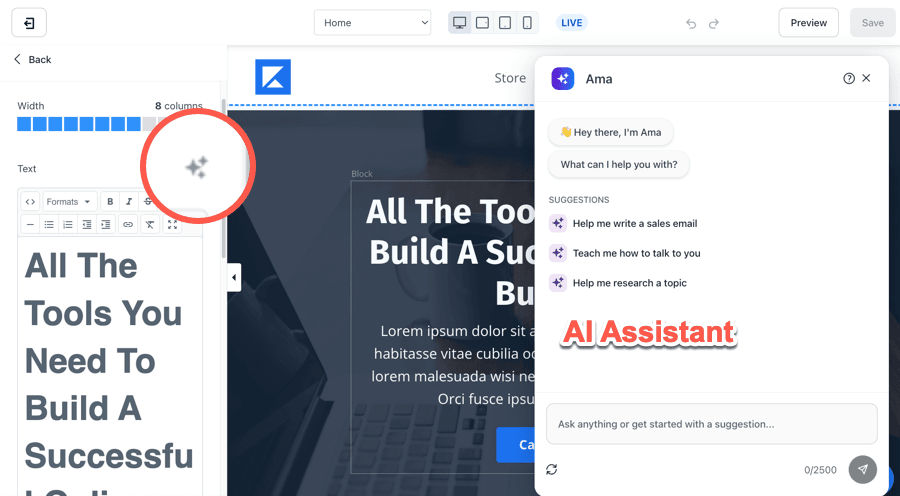Insert link using chain icon
The image size is (900, 496).
coord(128,224)
